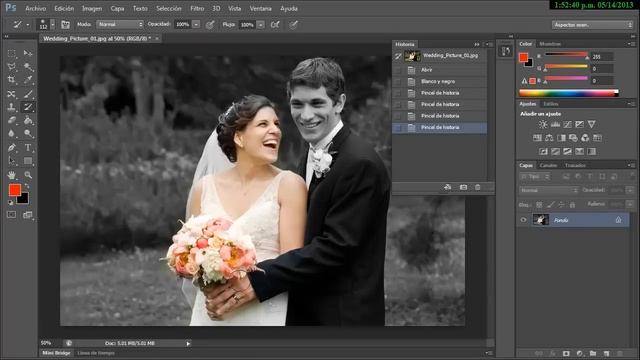
Task: Open the Flujo slider arrow
Action: pyautogui.click(x=260, y=25)
